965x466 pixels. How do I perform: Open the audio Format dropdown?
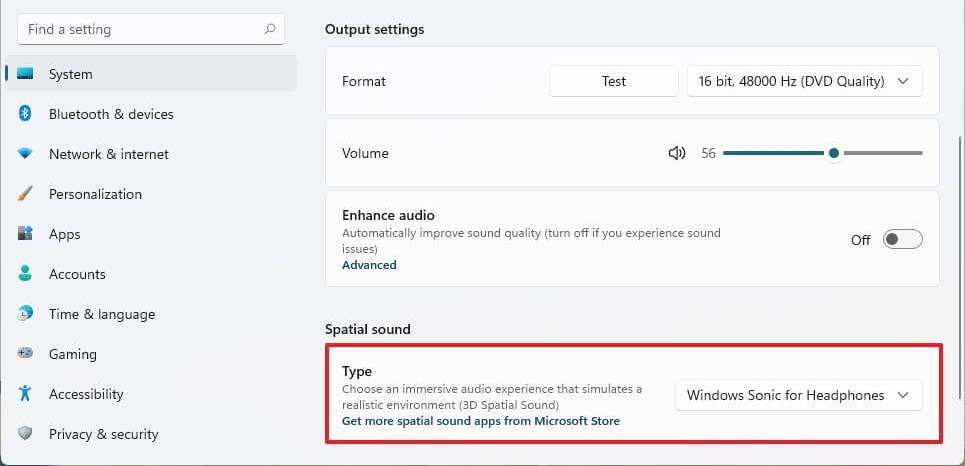(x=804, y=81)
